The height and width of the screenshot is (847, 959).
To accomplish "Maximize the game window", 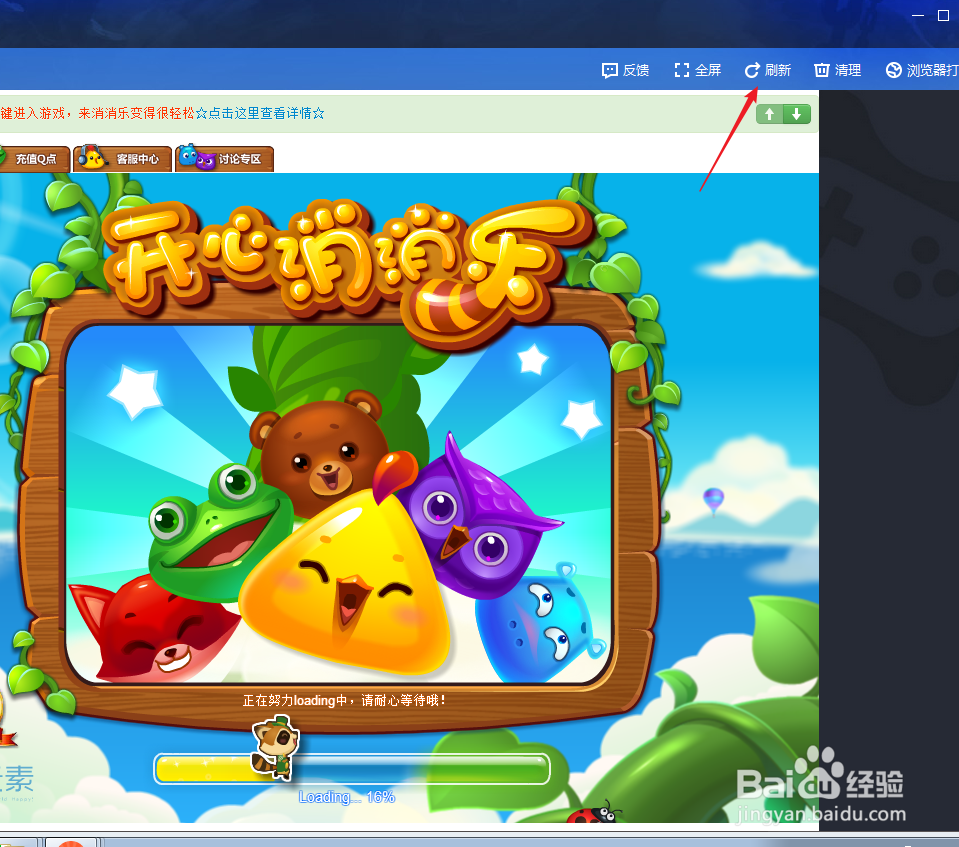I will coord(943,15).
